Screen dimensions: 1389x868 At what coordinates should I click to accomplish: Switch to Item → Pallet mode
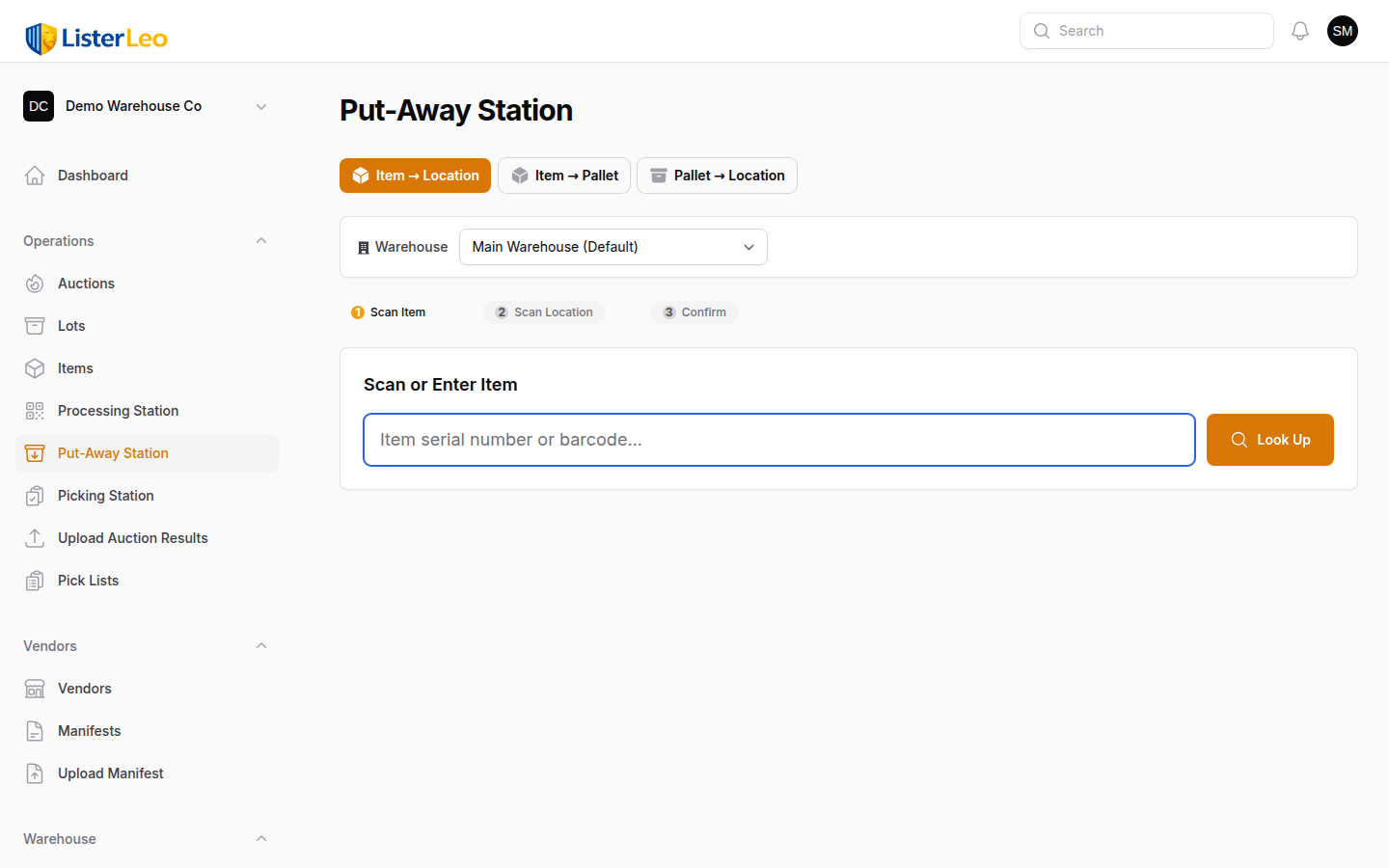(x=563, y=176)
